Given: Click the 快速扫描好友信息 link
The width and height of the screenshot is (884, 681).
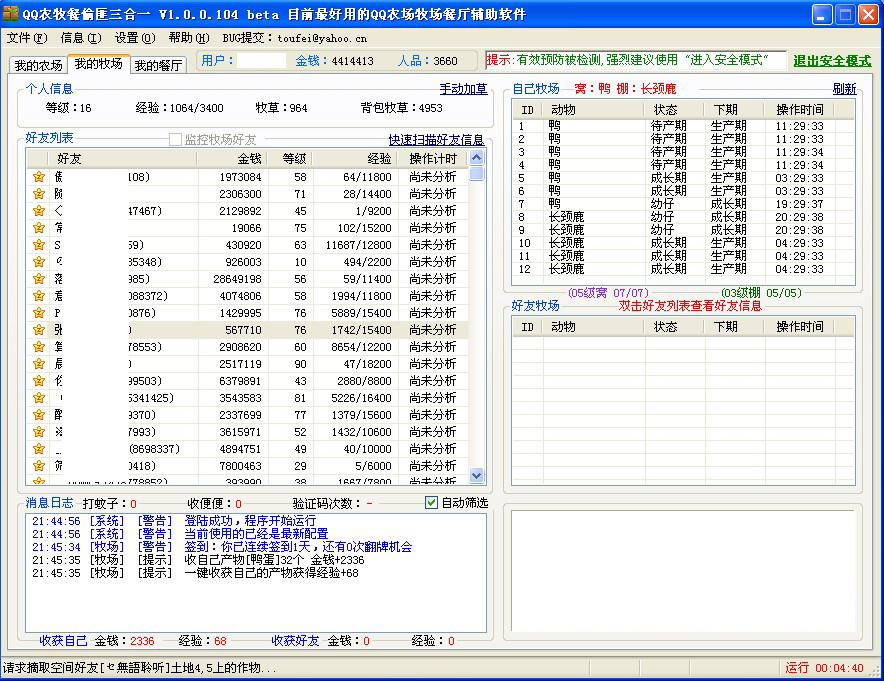Looking at the screenshot, I should 436,140.
